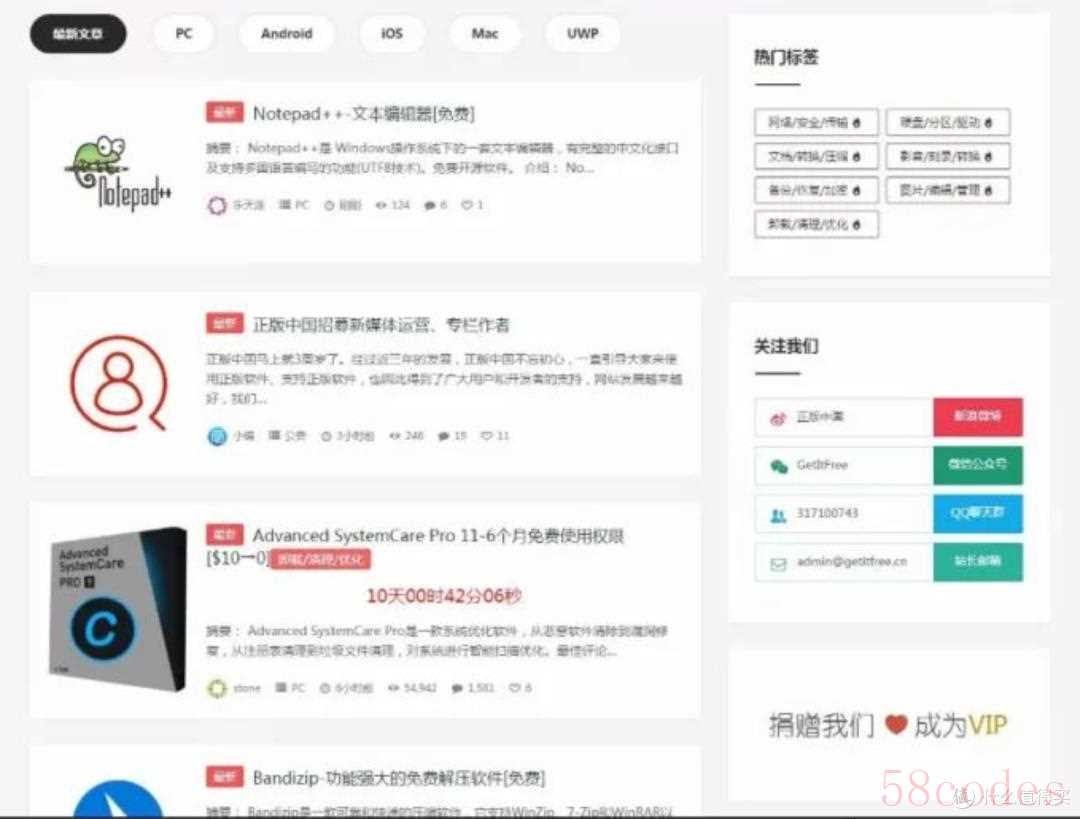Click the Advanced SystemCare PRO box thumbnail

[118, 609]
